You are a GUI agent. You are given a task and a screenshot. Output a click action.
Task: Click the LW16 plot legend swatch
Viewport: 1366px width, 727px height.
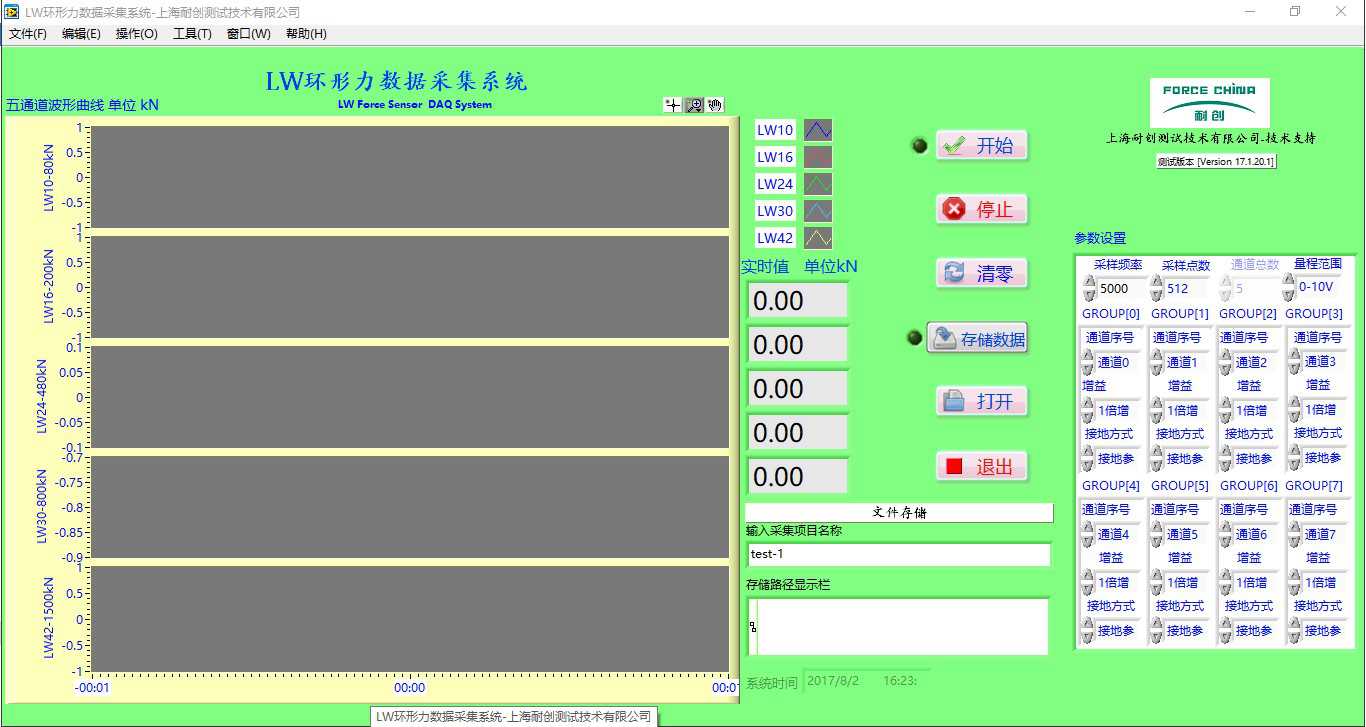(818, 157)
